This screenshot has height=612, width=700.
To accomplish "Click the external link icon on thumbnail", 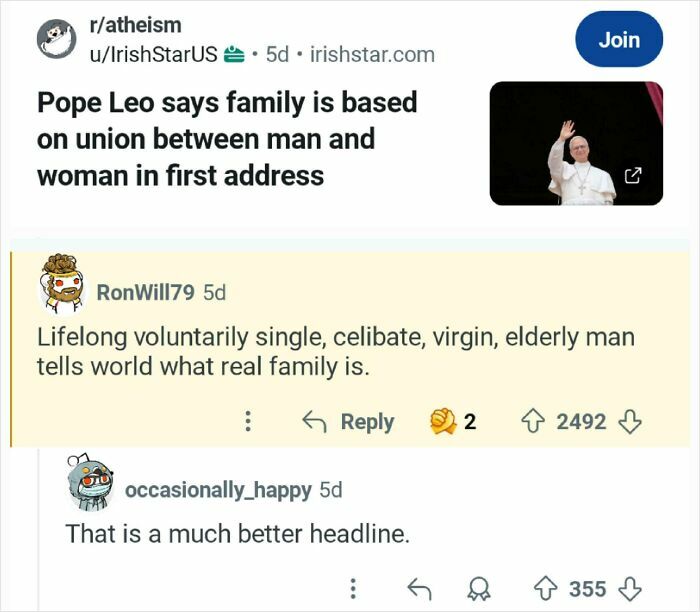I will (x=633, y=177).
